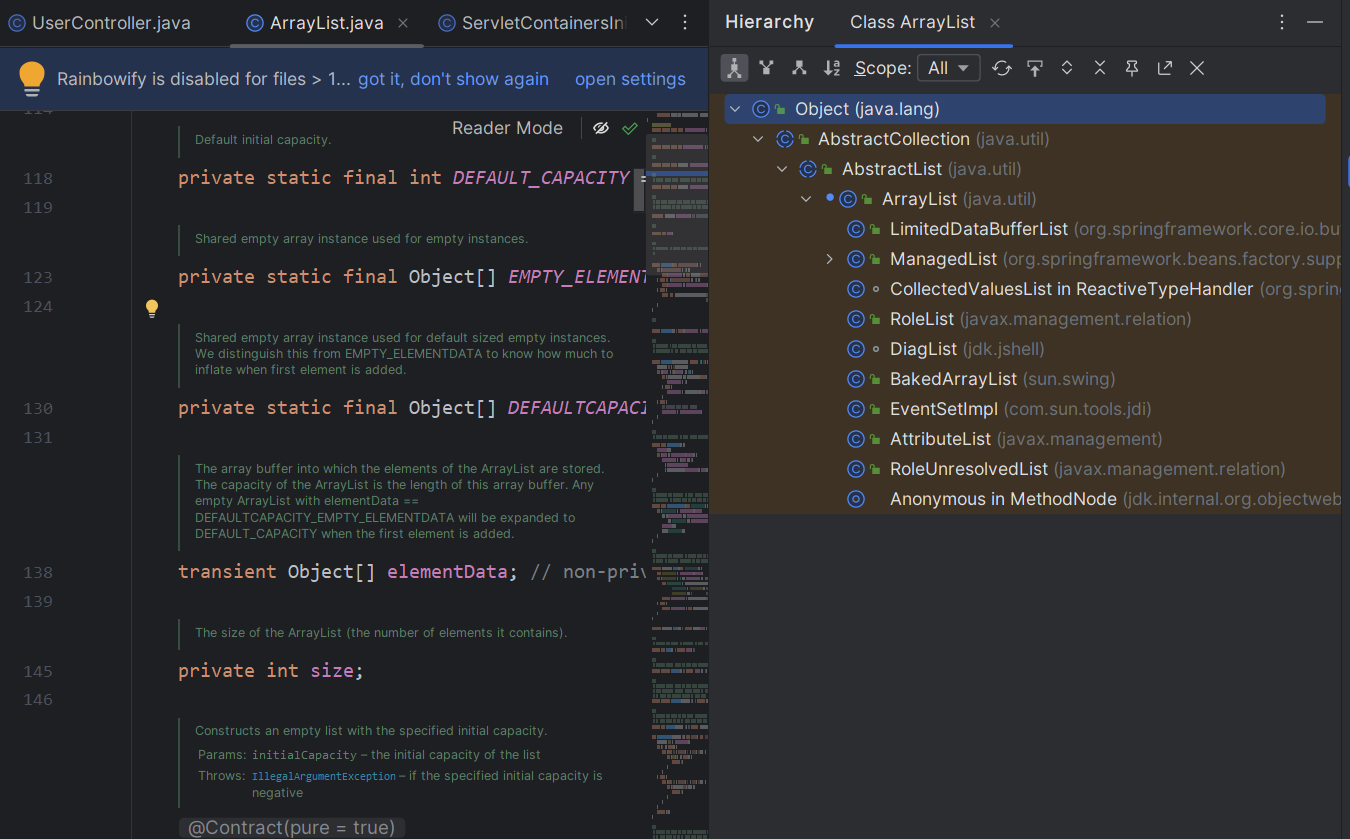Show hidden editor tabs dropdown

(x=652, y=22)
